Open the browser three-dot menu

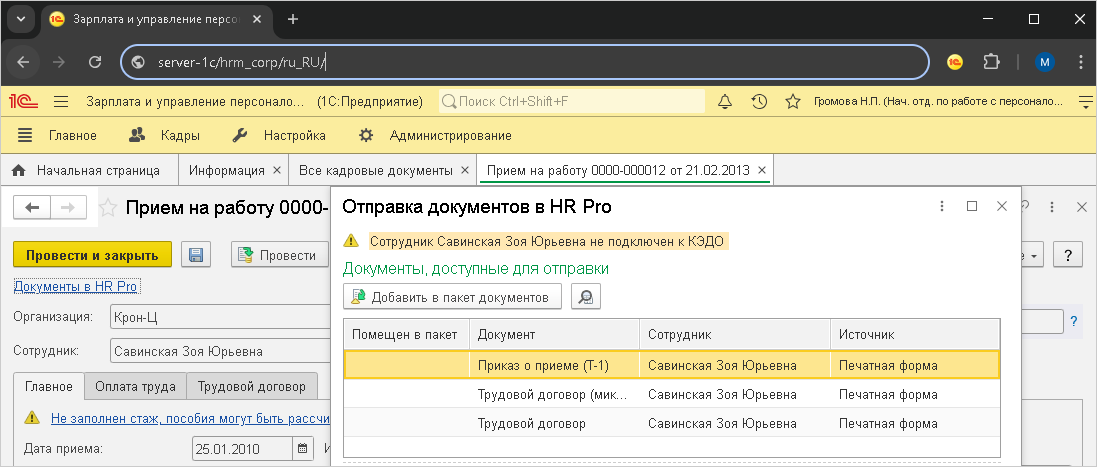[x=1080, y=62]
